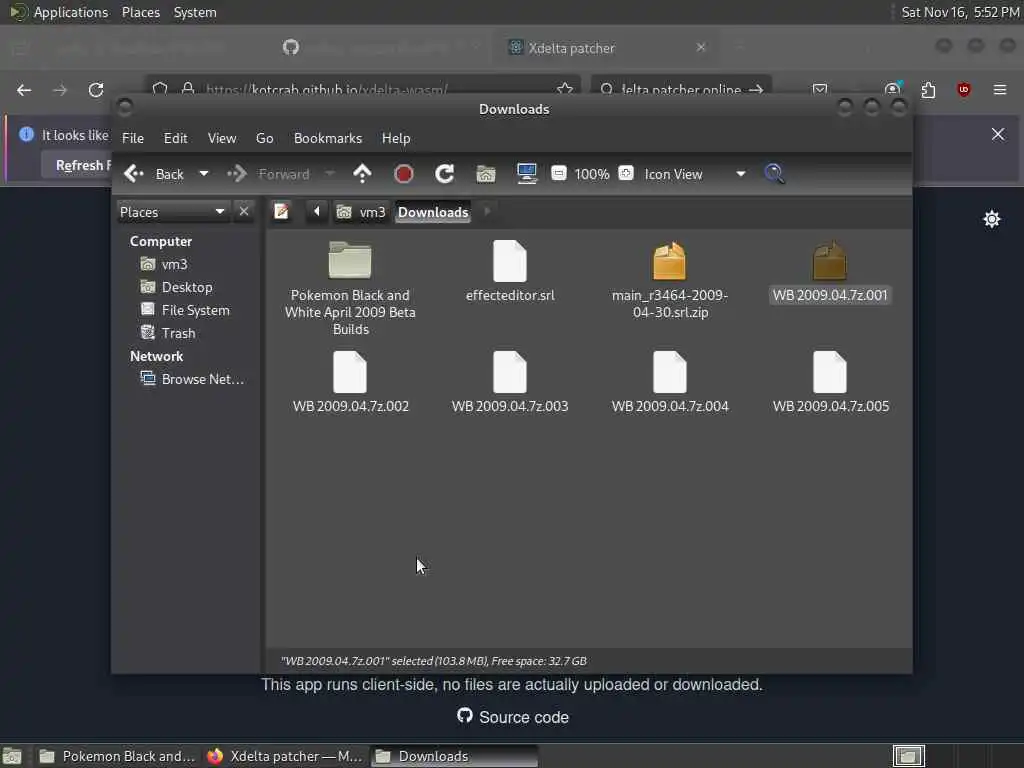Go up to parent folder arrow

point(362,174)
